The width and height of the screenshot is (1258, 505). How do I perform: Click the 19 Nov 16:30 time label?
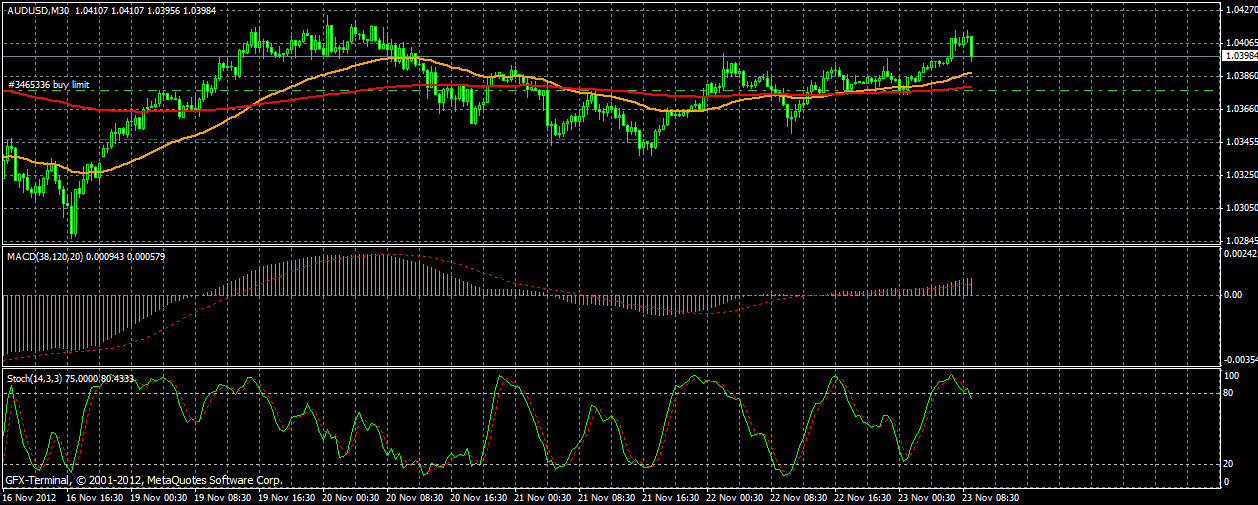[289, 496]
